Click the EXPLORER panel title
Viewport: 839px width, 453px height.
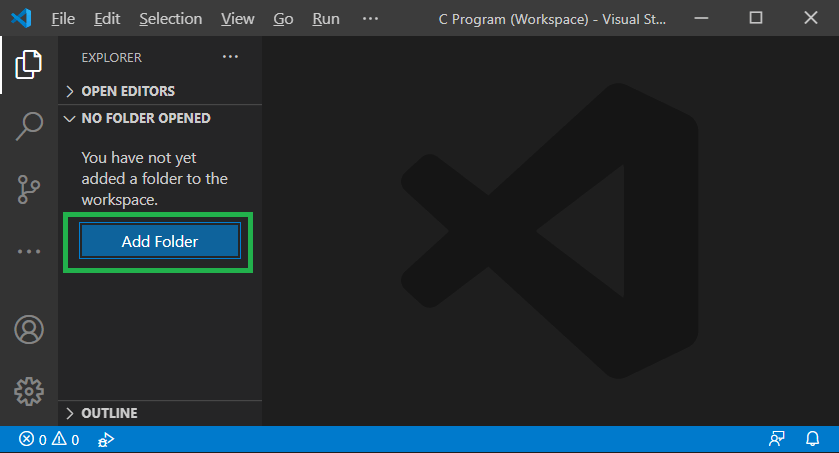tap(111, 57)
